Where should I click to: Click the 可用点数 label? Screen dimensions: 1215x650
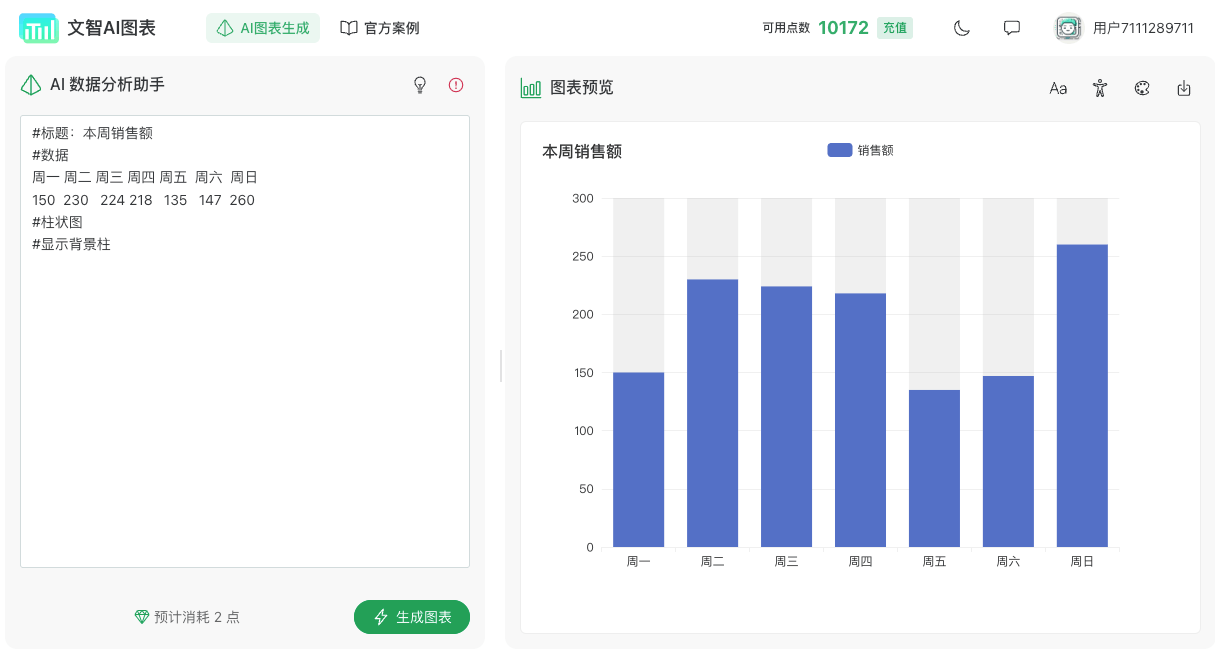[786, 28]
